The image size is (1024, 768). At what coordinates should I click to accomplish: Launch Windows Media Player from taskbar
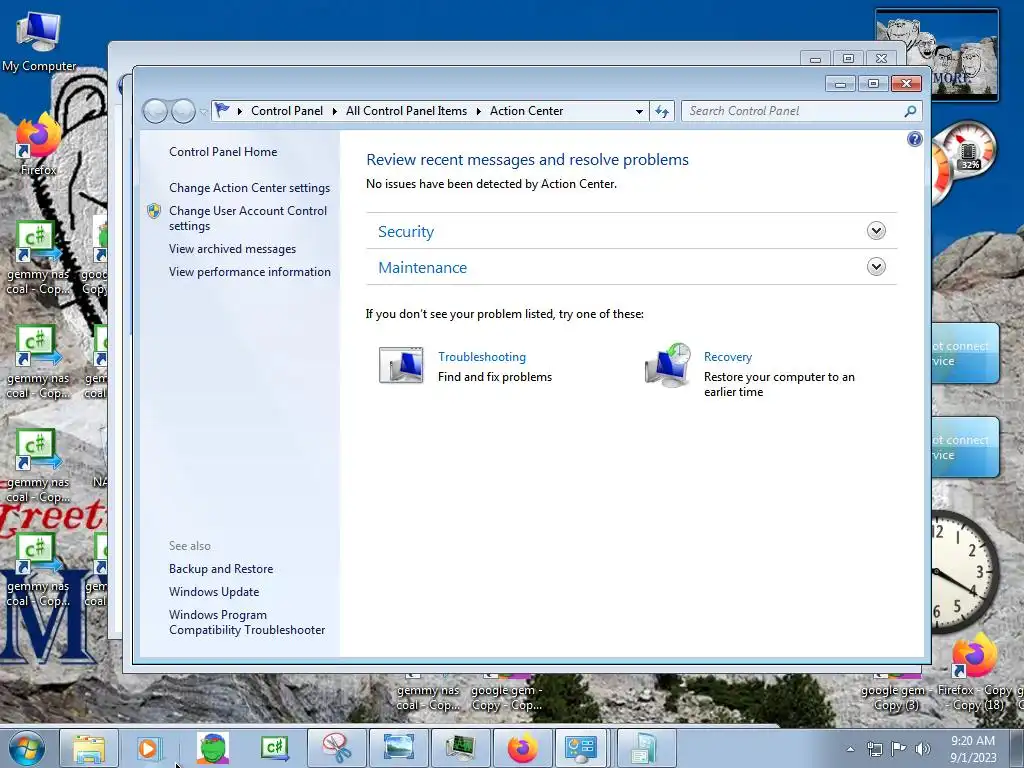148,748
